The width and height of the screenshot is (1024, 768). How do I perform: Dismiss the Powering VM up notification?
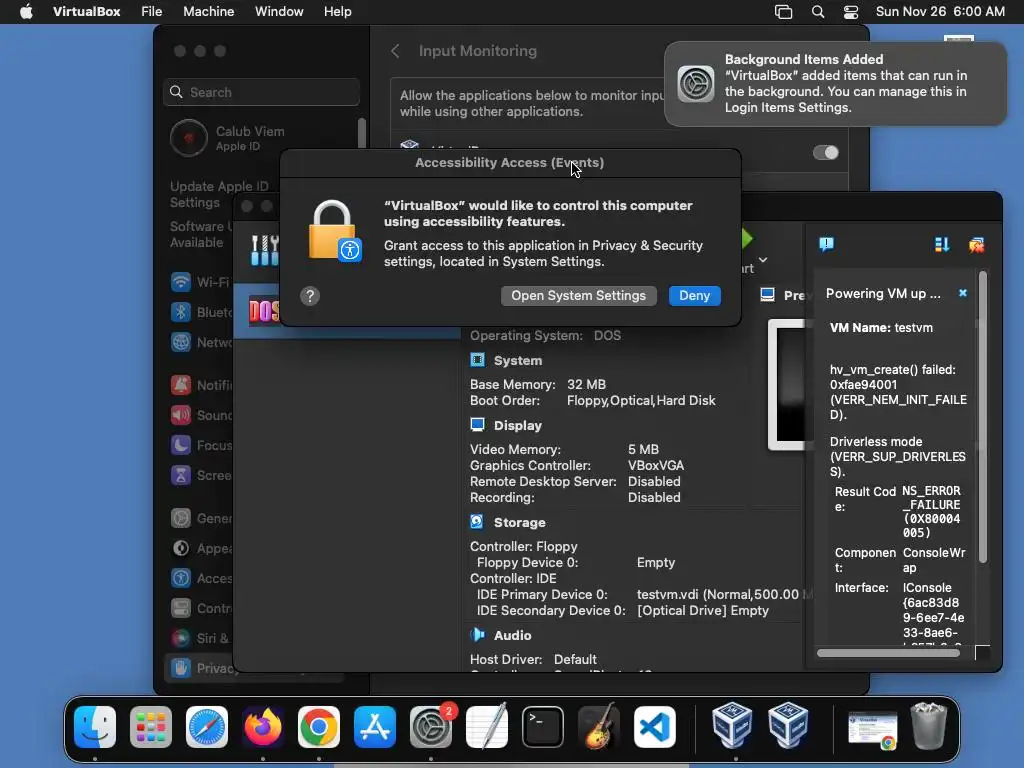coord(963,293)
